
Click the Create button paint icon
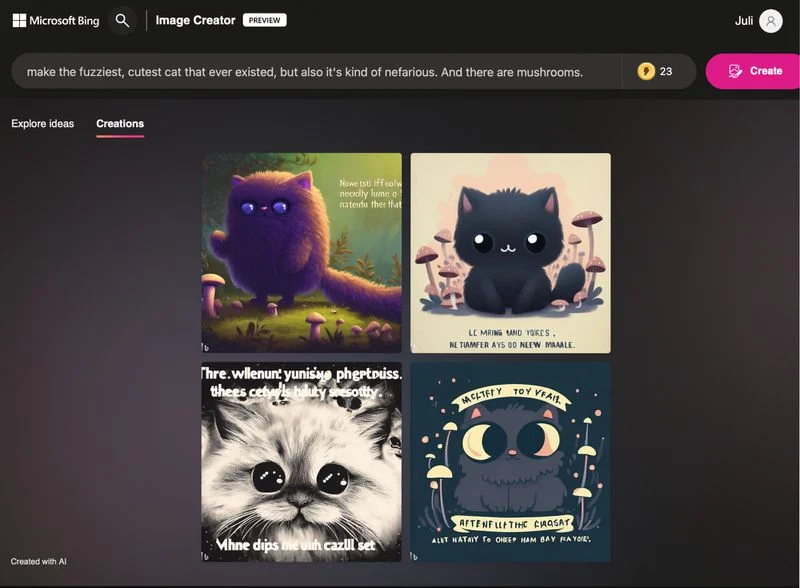click(735, 71)
